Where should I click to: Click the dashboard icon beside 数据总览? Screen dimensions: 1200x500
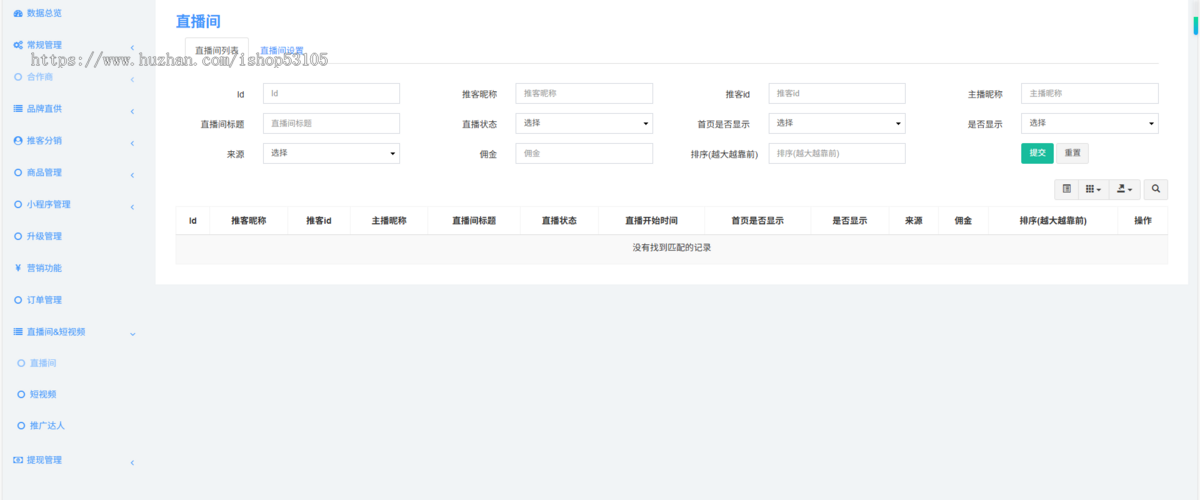pyautogui.click(x=18, y=13)
